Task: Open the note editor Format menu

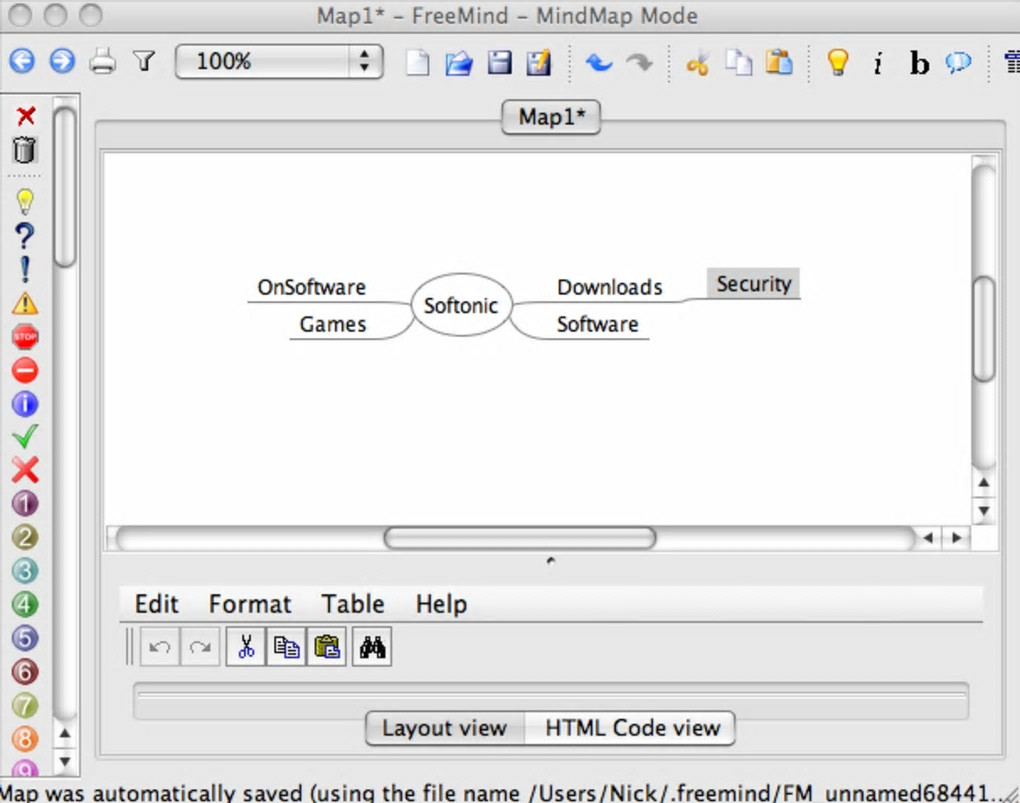Action: (250, 604)
